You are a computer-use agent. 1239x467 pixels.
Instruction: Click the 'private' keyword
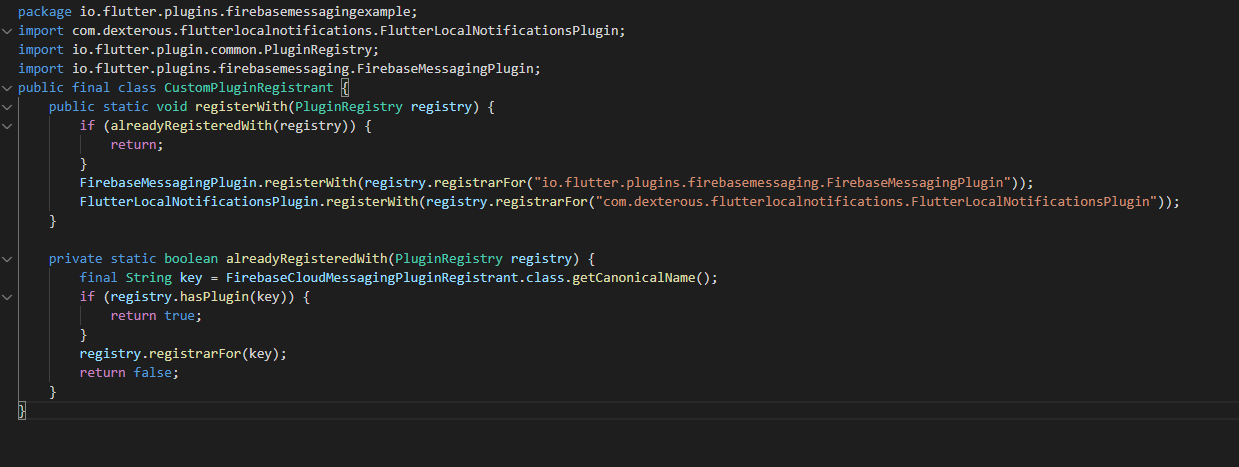pyautogui.click(x=76, y=259)
